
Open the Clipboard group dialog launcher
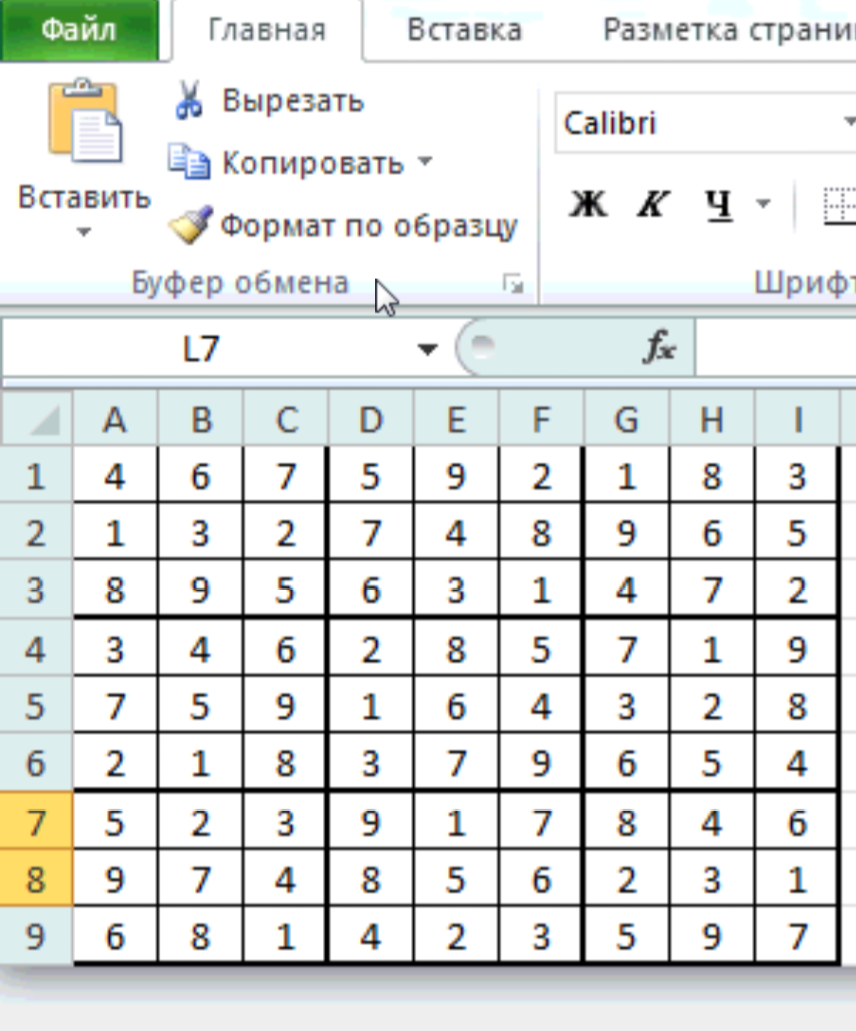click(514, 285)
